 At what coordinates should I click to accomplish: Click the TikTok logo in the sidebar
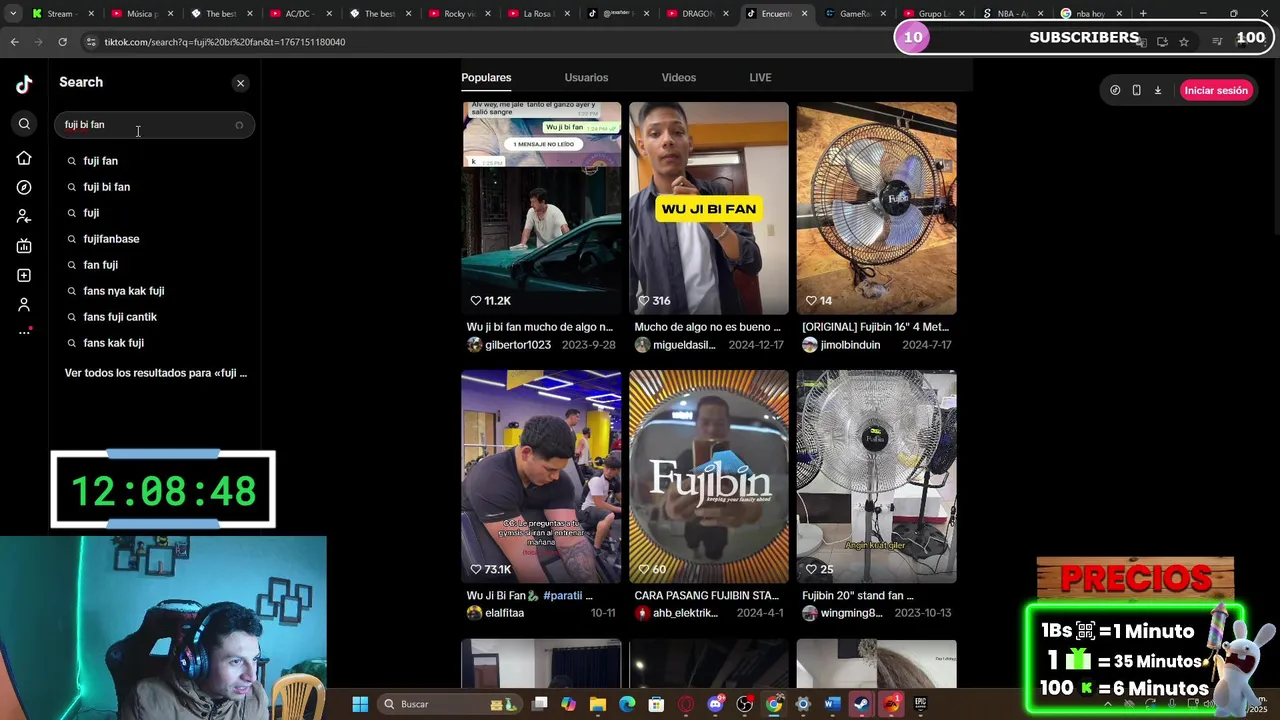24,85
